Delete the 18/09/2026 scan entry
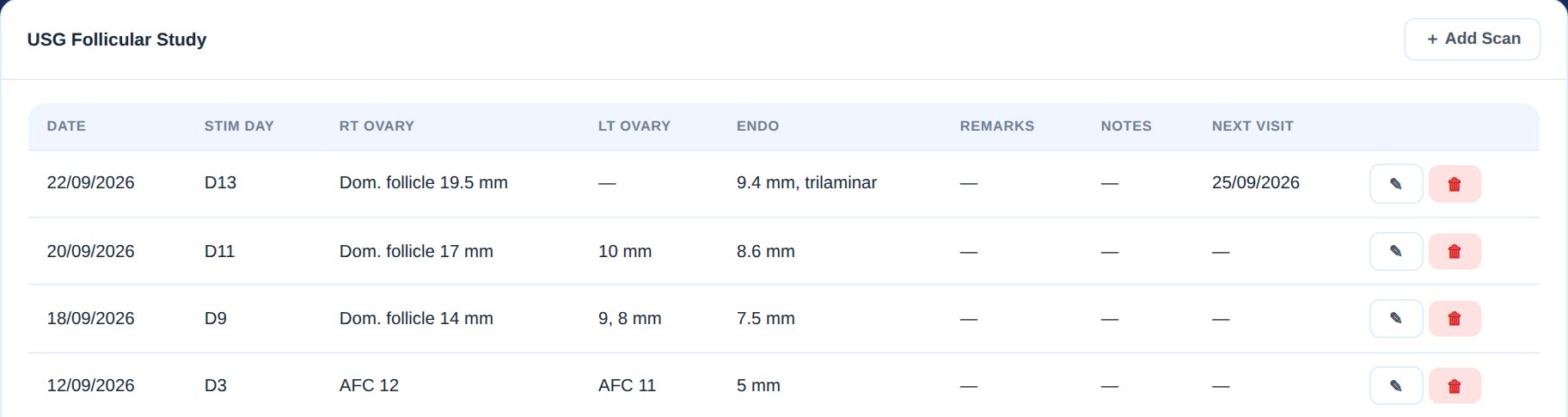 coord(1455,318)
